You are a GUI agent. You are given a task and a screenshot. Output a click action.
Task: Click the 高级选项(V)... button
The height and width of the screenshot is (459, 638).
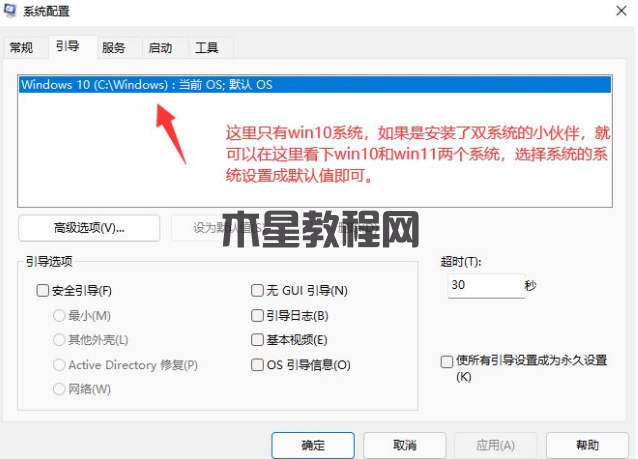coord(89,228)
